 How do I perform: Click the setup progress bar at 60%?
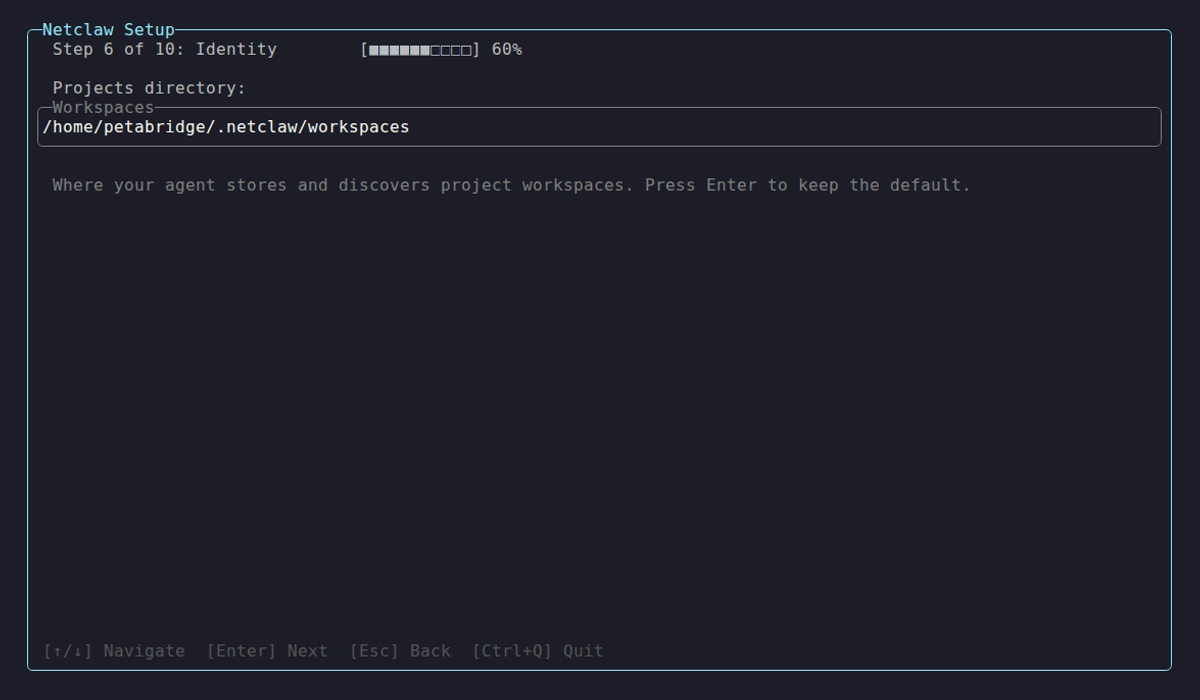pos(420,49)
